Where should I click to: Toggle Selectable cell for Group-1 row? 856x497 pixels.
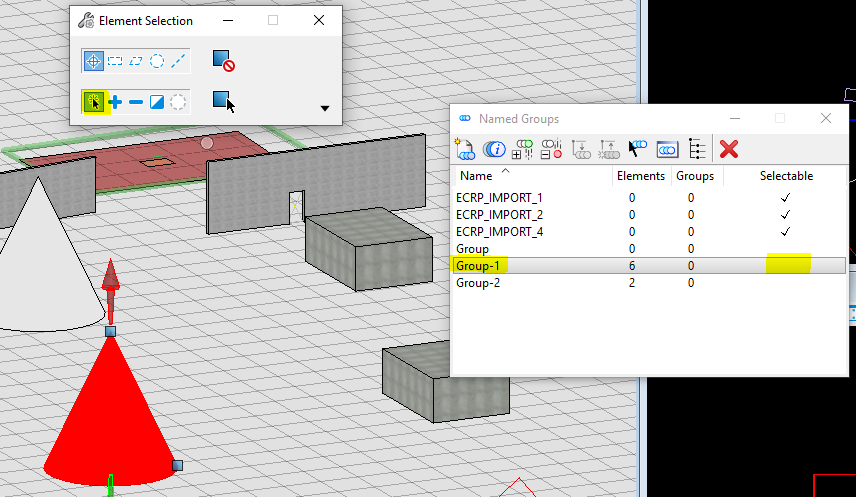[788, 264]
